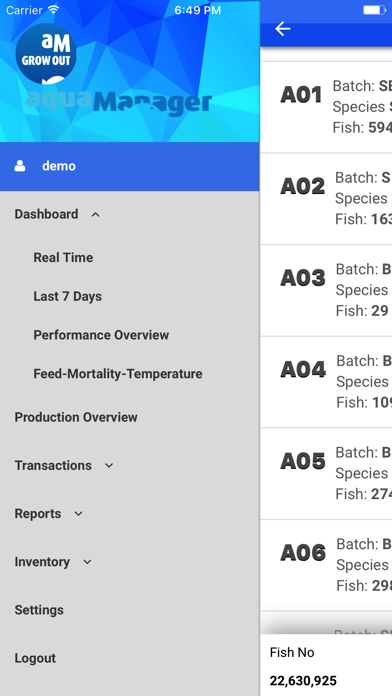This screenshot has height=696, width=392.
Task: Select cage A05 row
Action: tap(326, 474)
